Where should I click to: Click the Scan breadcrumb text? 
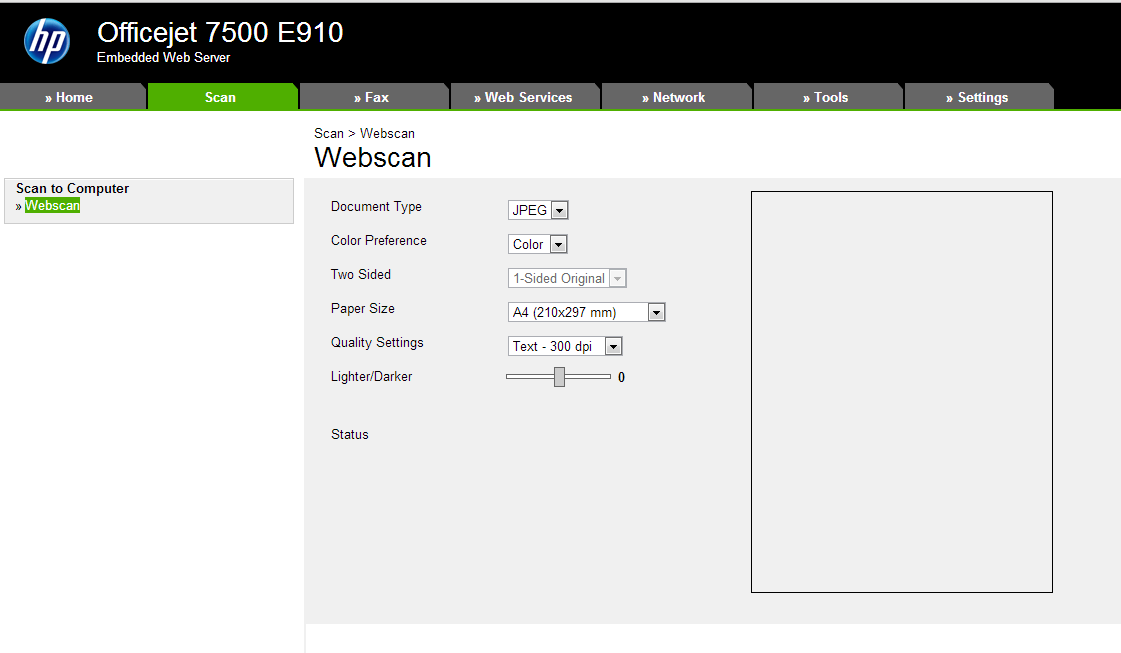[x=329, y=134]
